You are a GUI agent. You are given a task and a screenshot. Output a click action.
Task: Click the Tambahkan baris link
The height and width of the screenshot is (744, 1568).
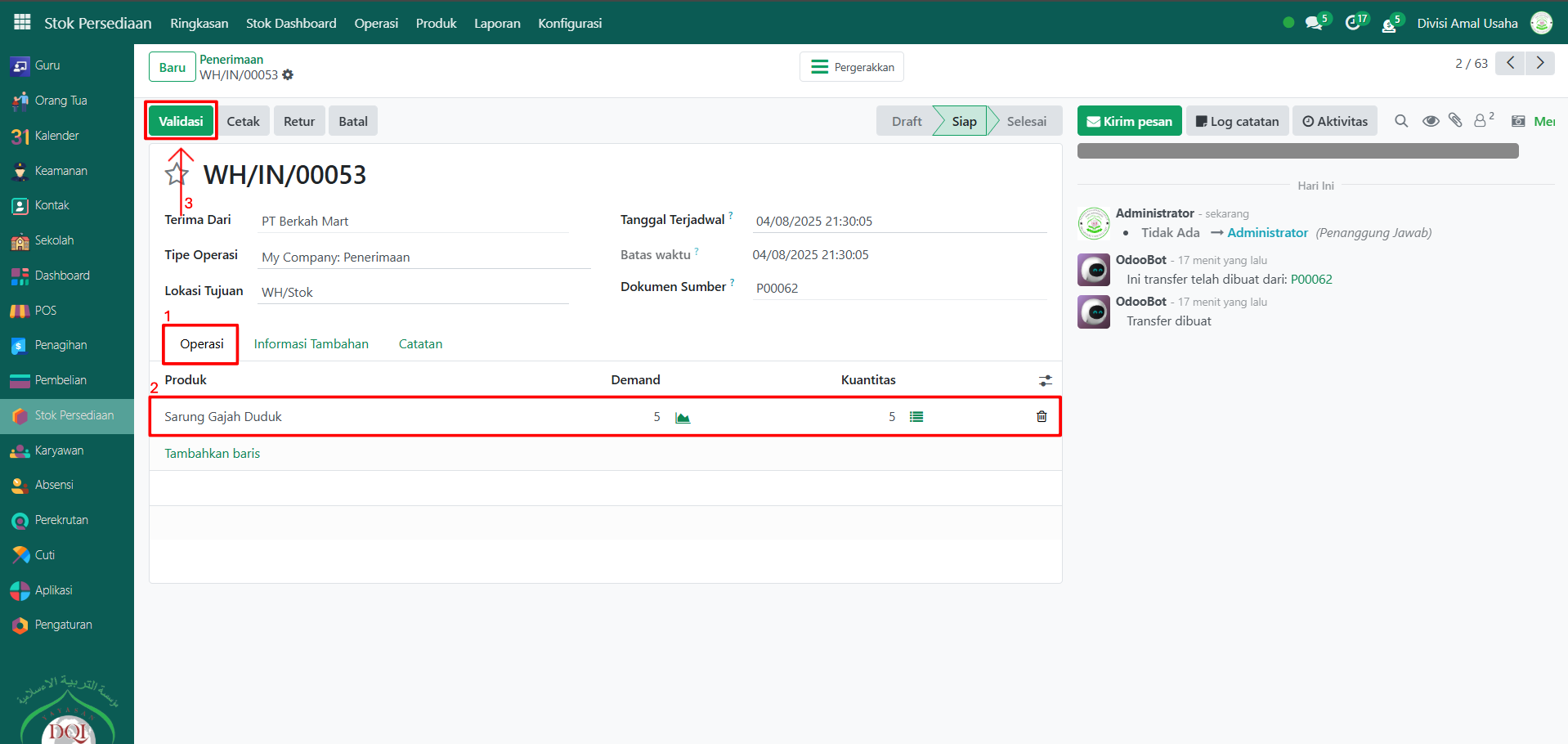click(x=213, y=454)
